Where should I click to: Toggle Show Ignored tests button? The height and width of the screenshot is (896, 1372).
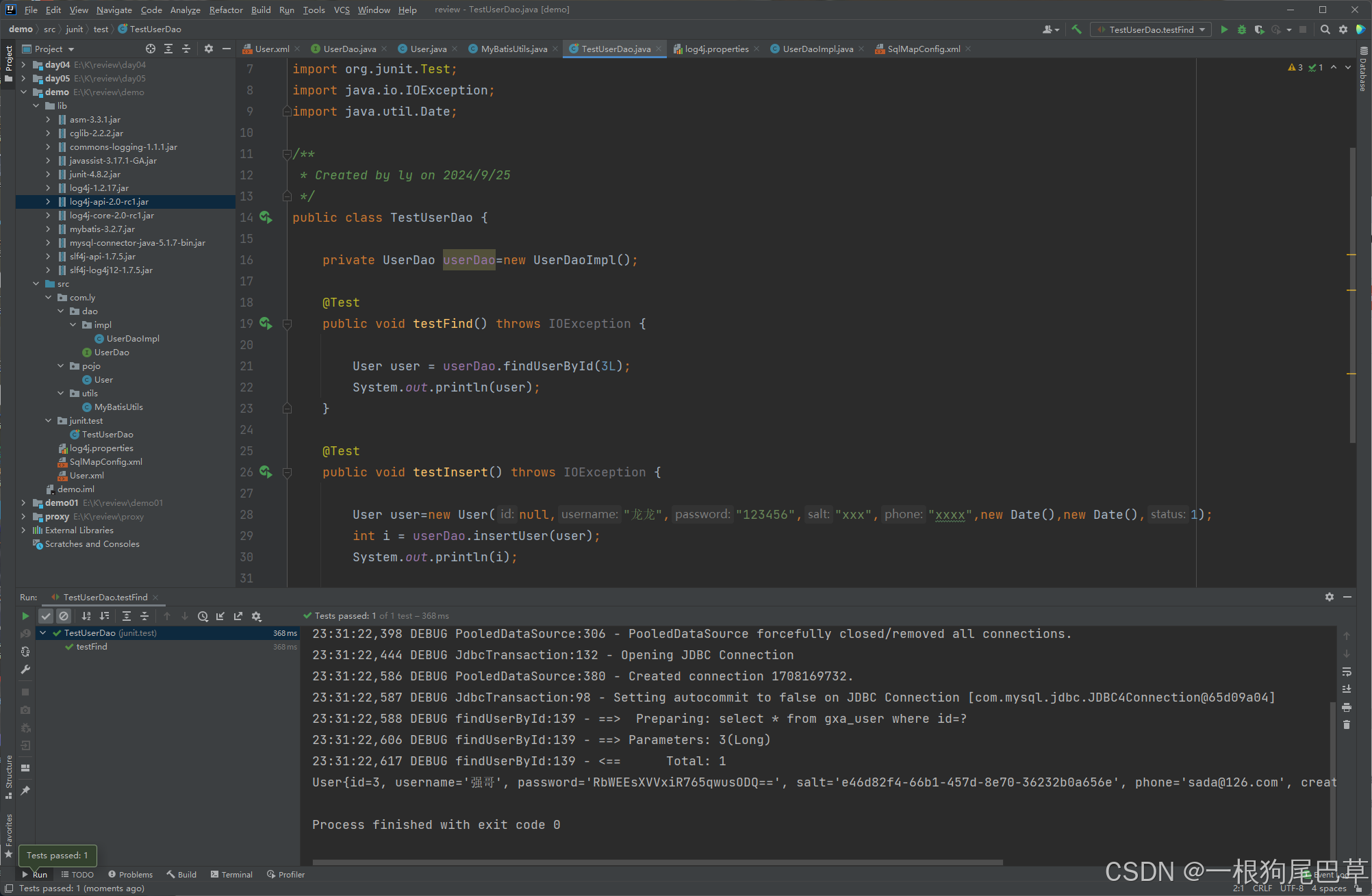[64, 616]
